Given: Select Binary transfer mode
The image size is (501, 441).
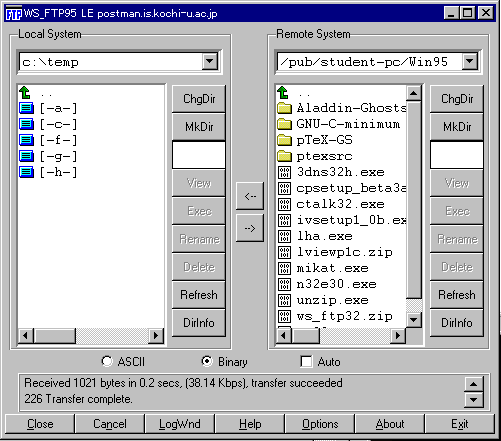Looking at the screenshot, I should [x=207, y=361].
